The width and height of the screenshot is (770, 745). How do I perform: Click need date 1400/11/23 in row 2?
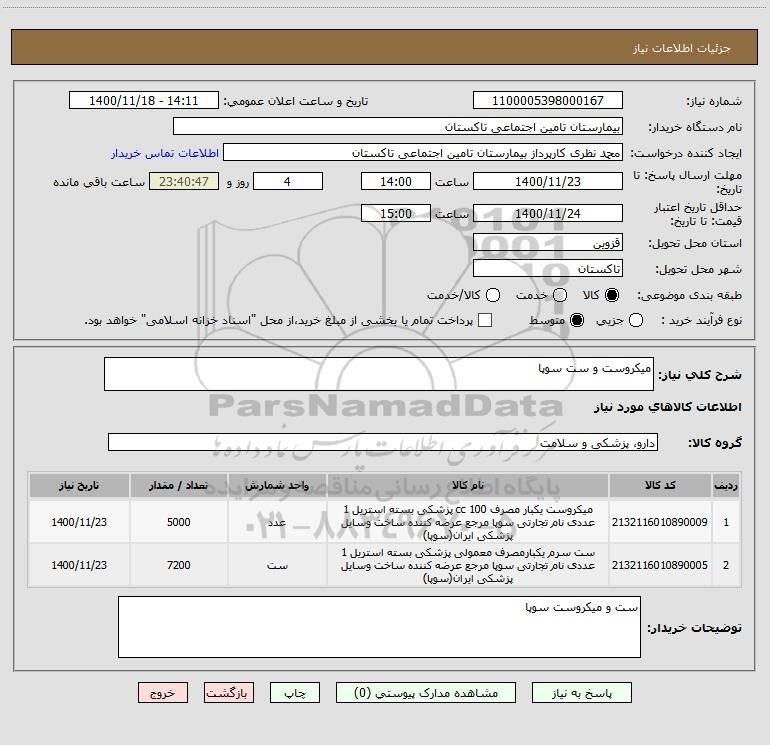79,565
